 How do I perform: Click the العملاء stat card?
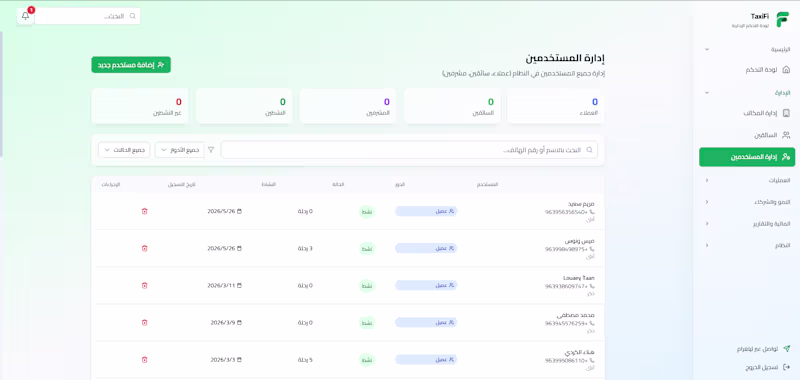(556, 106)
